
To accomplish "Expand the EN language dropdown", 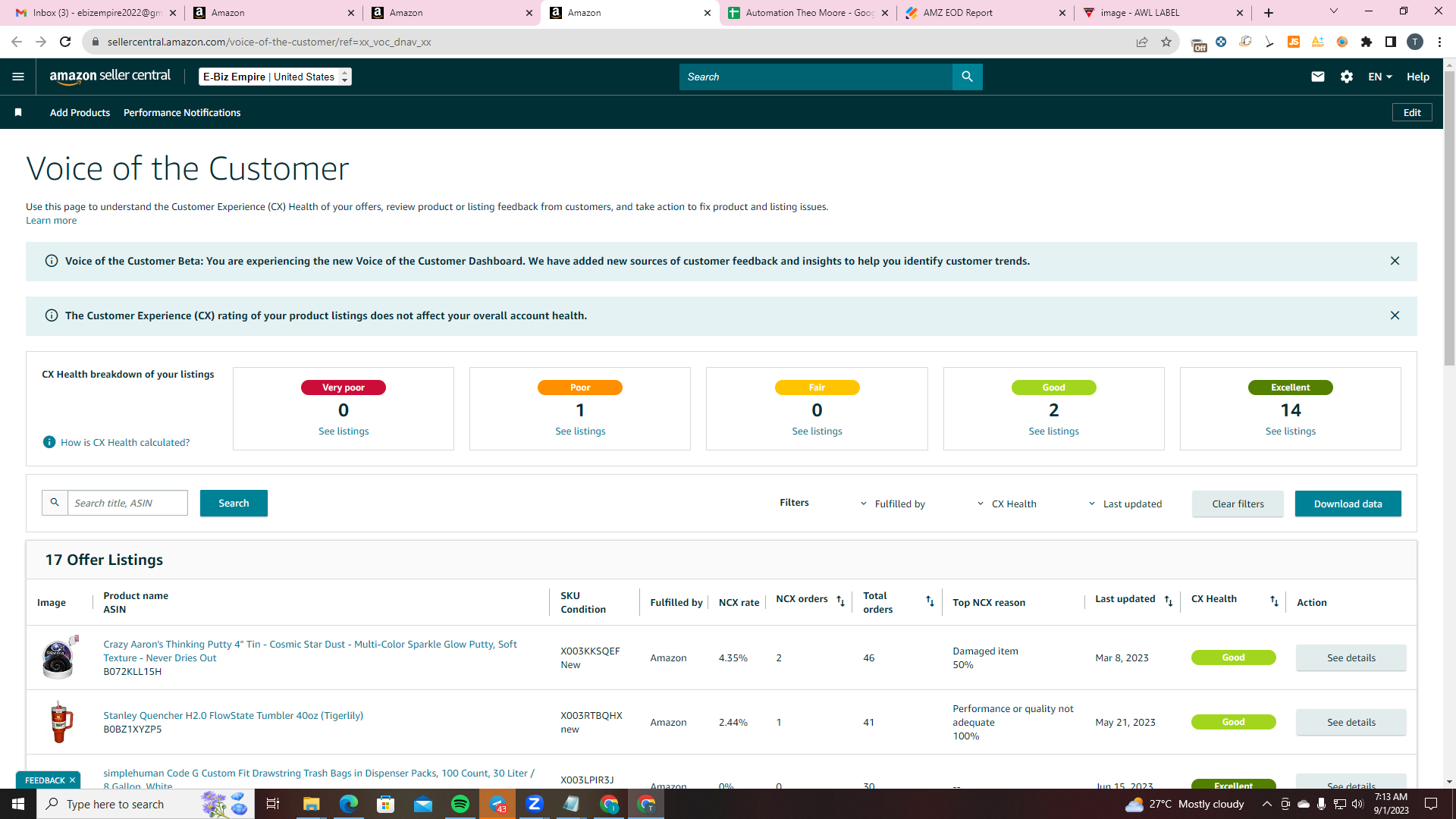I will coord(1380,77).
